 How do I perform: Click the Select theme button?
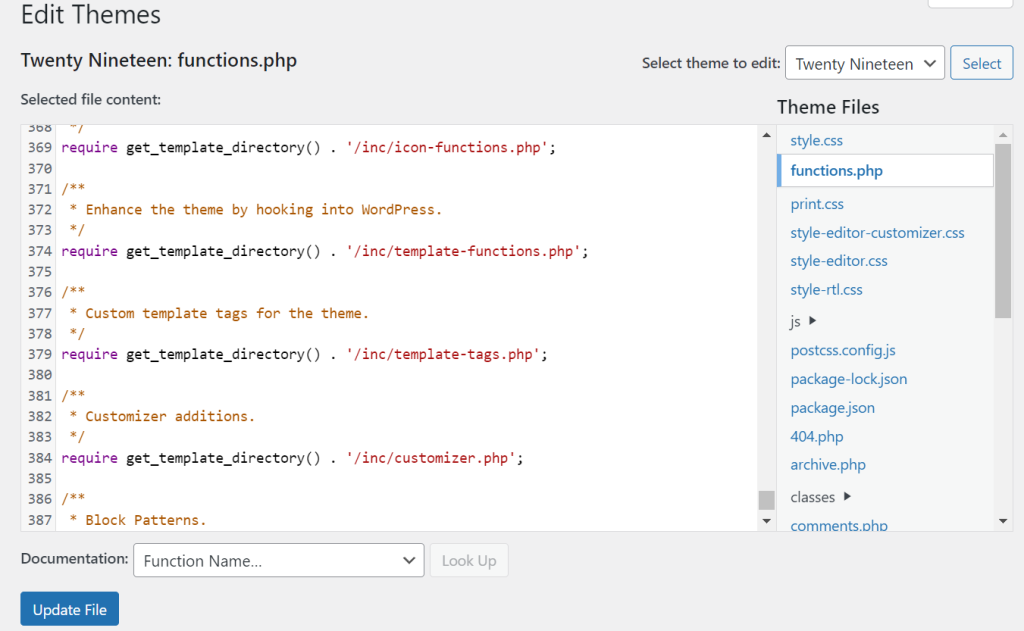[981, 62]
